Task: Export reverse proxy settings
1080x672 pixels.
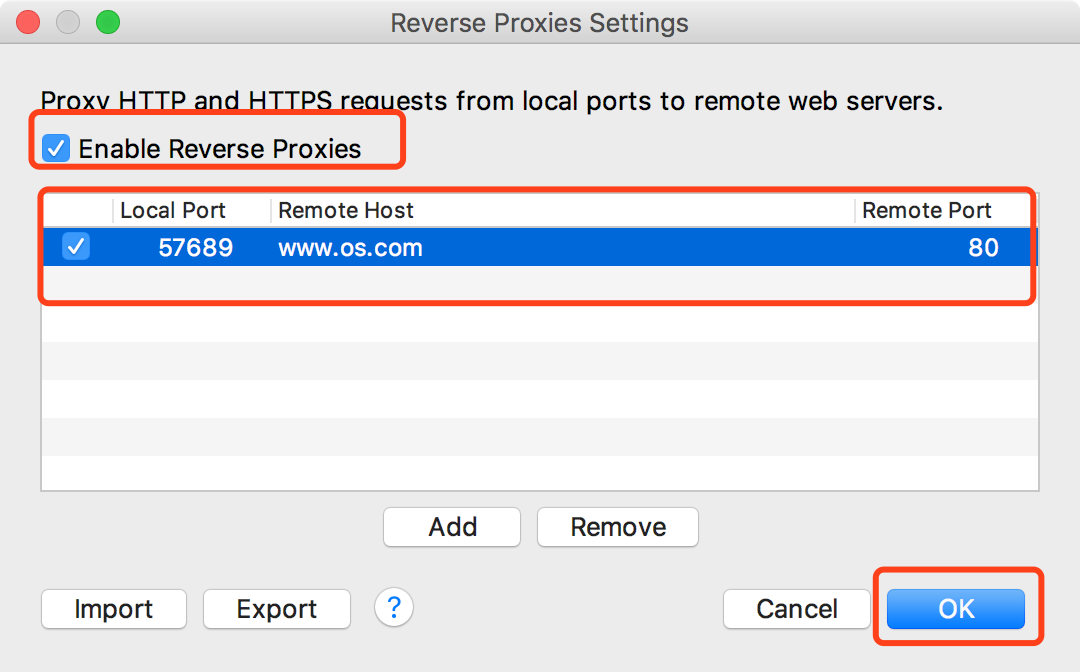Action: click(x=277, y=609)
